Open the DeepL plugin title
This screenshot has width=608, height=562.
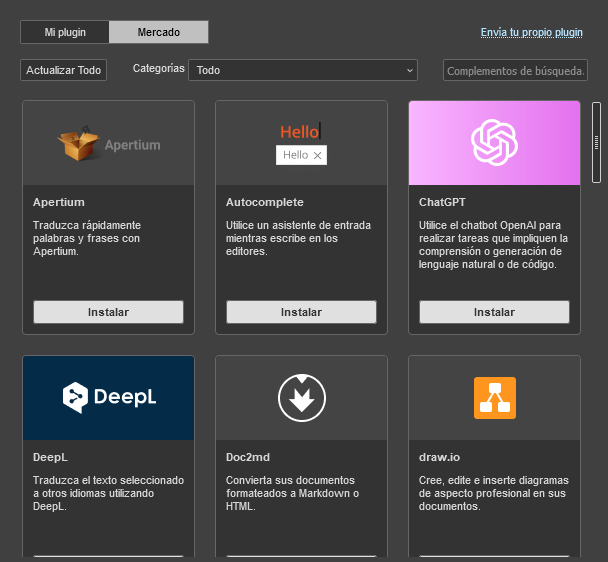[50, 457]
